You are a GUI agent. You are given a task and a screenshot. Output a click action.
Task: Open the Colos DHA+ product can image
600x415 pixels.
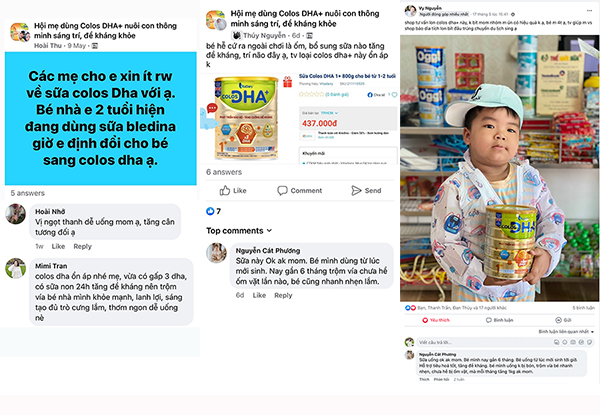(x=247, y=119)
